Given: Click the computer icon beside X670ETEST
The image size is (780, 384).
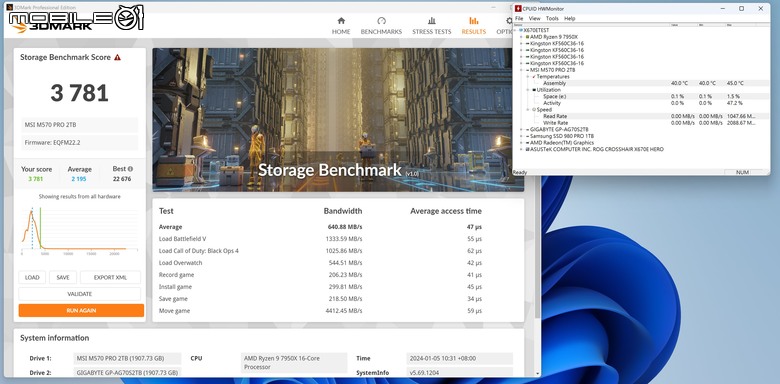Looking at the screenshot, I should click(521, 30).
